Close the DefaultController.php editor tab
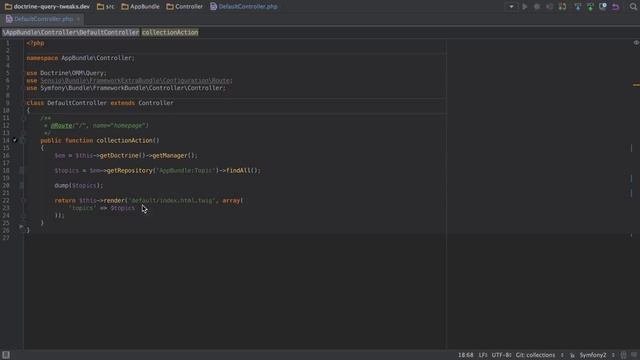This screenshot has width=640, height=360. (x=78, y=19)
